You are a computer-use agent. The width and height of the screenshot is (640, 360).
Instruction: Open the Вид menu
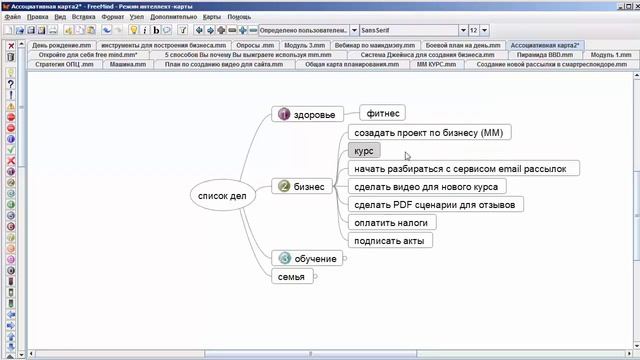coord(60,17)
